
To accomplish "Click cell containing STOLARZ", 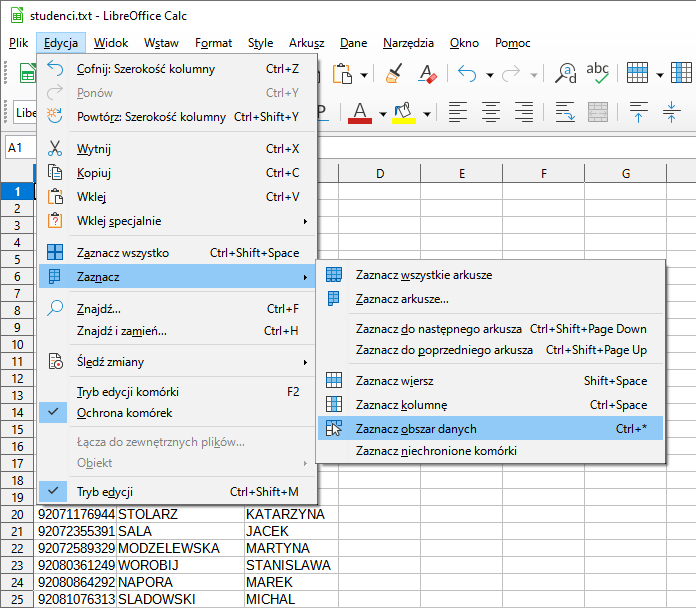I will (181, 514).
